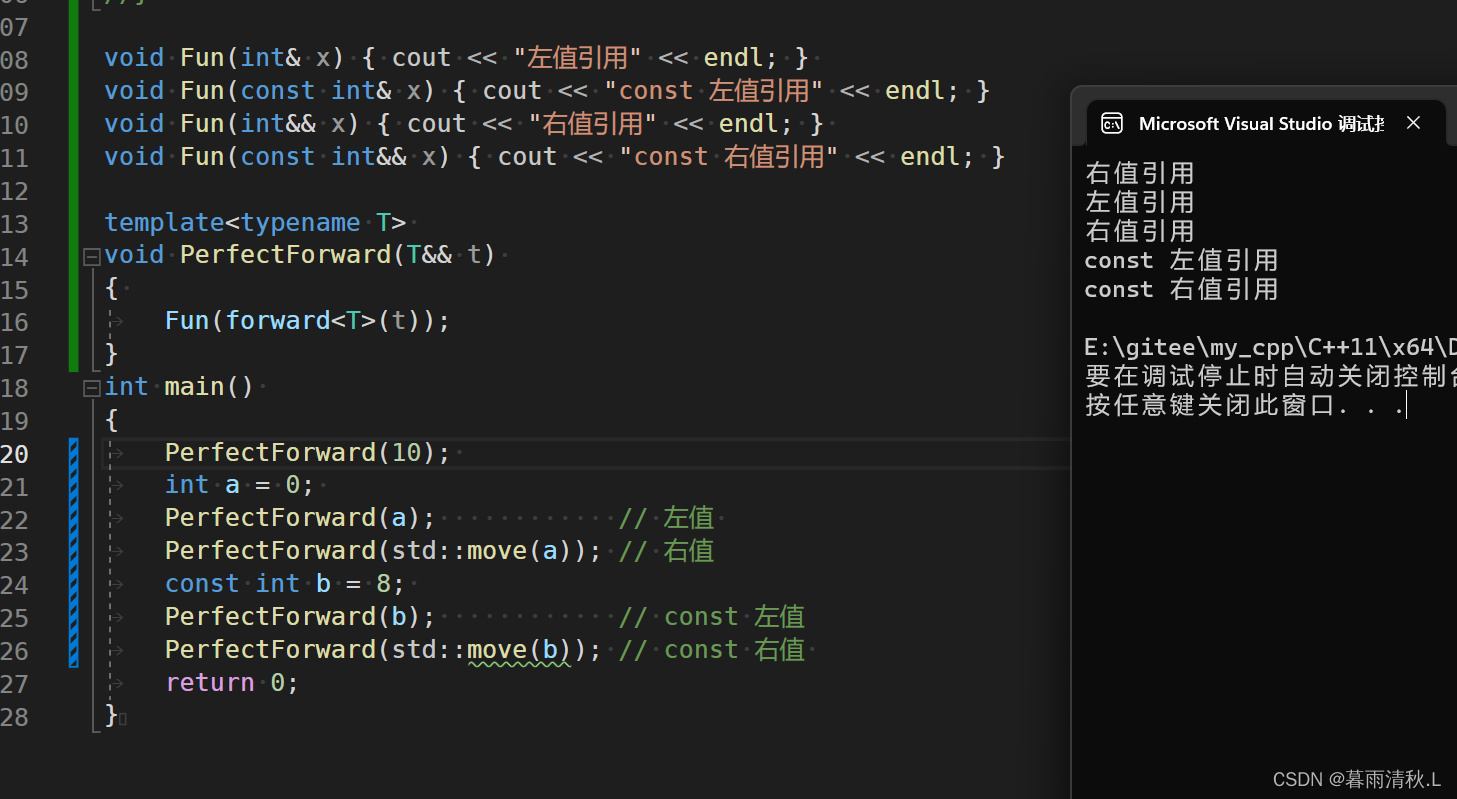Click line number 26 in the gutter
This screenshot has width=1457, height=799.
point(15,651)
